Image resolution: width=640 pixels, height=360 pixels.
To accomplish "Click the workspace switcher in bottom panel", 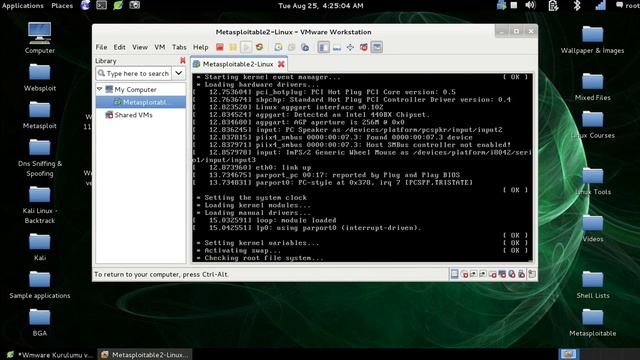I will [x=568, y=354].
